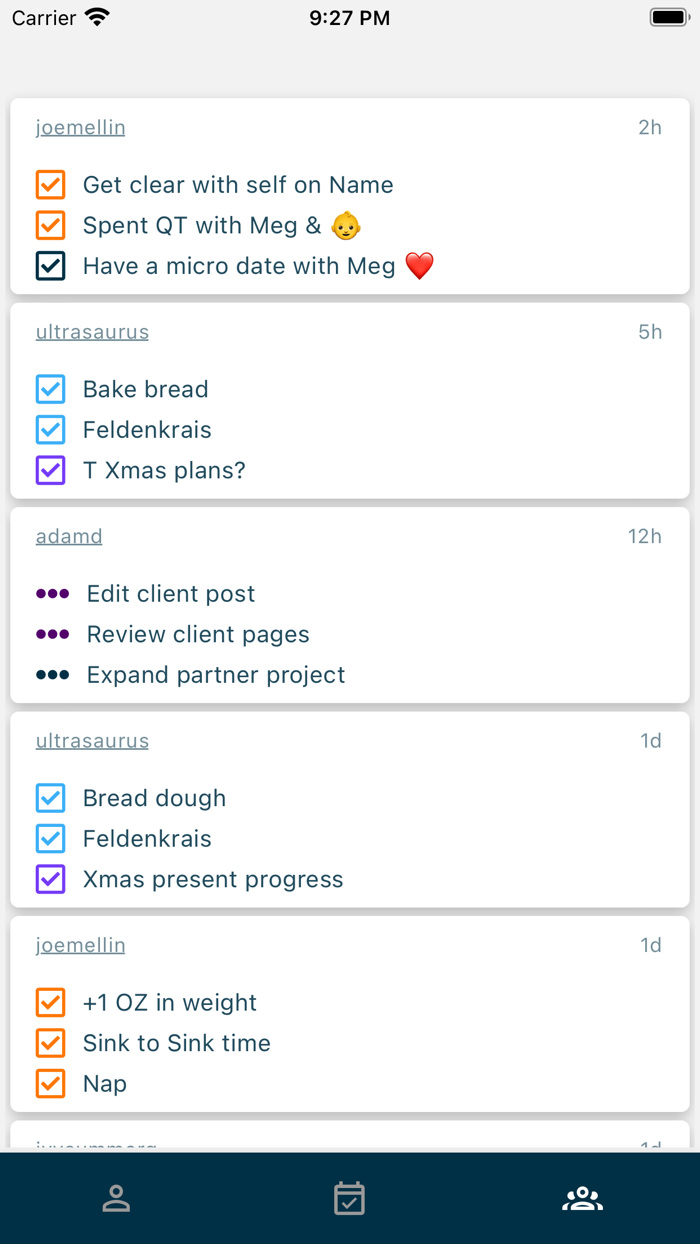The width and height of the screenshot is (700, 1244).
Task: Open joemellin's profile from the 2h post
Action: point(80,128)
